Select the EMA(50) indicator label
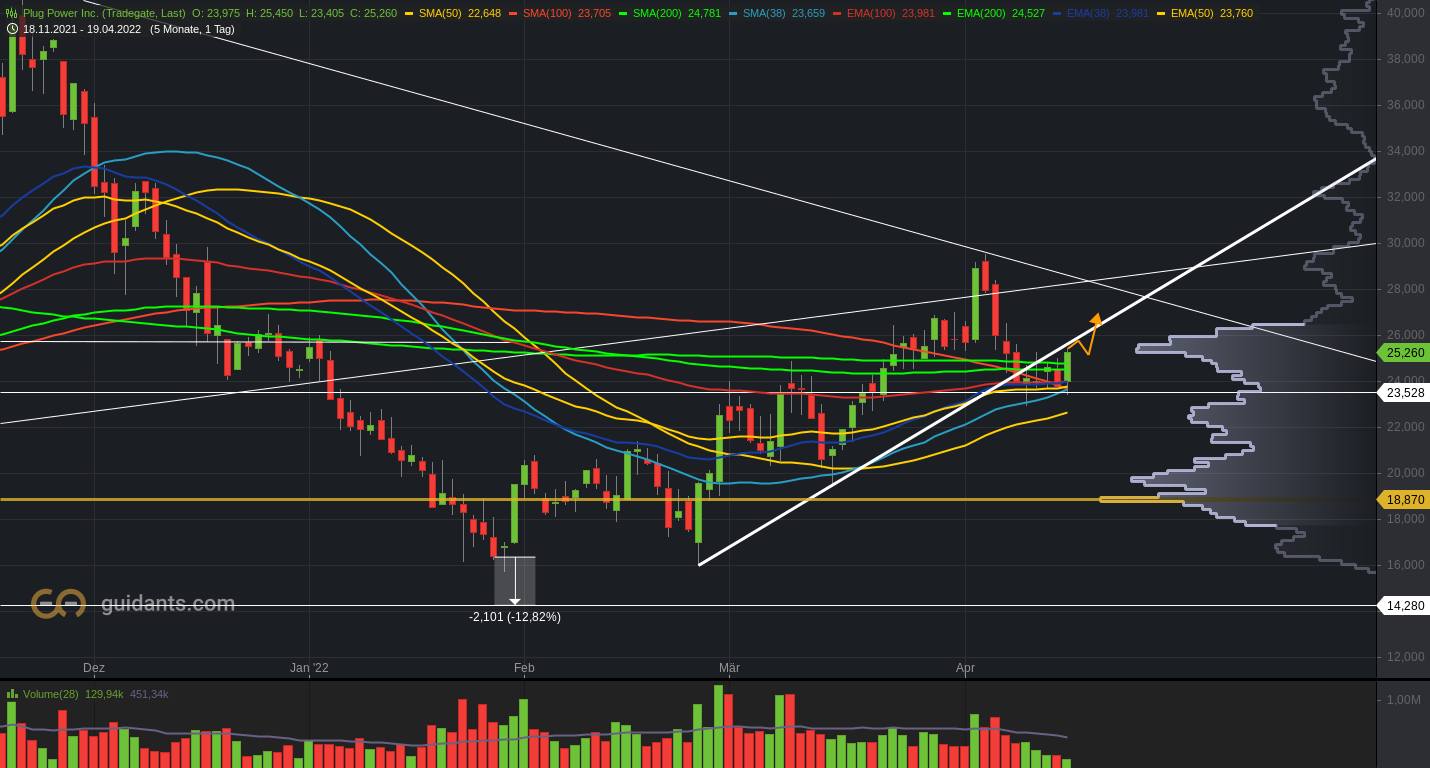Viewport: 1430px width, 768px height. pos(1192,13)
